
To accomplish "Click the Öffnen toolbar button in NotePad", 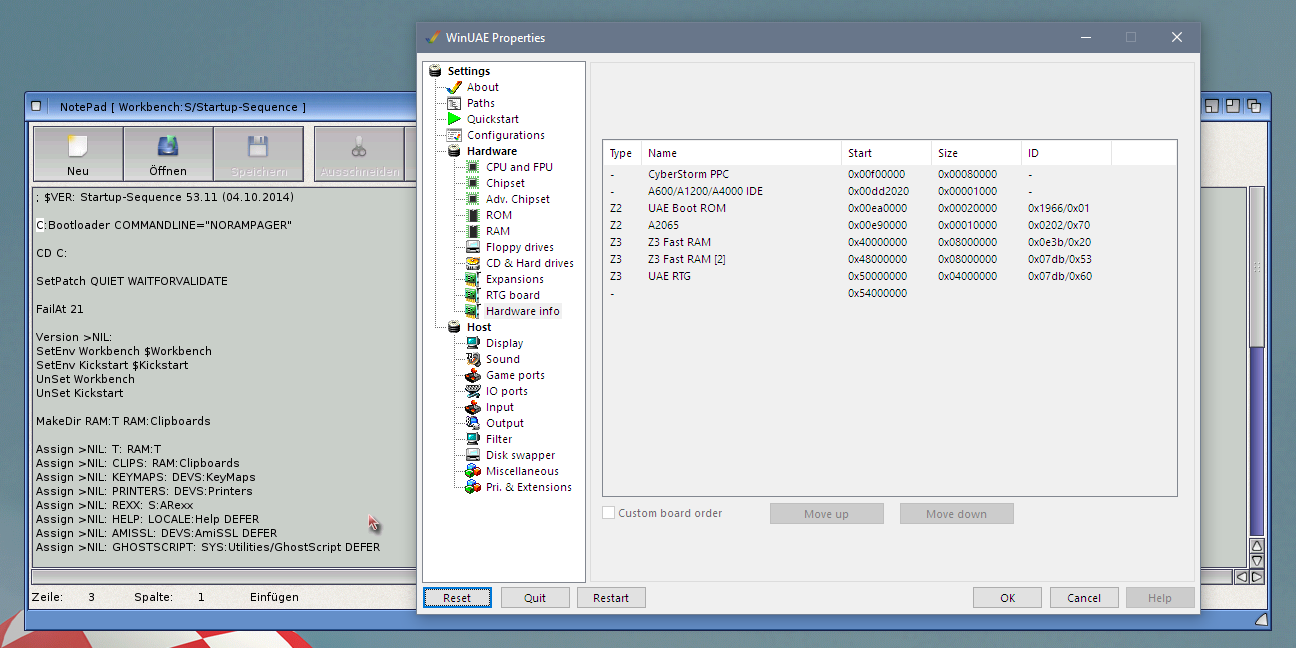I will click(168, 154).
